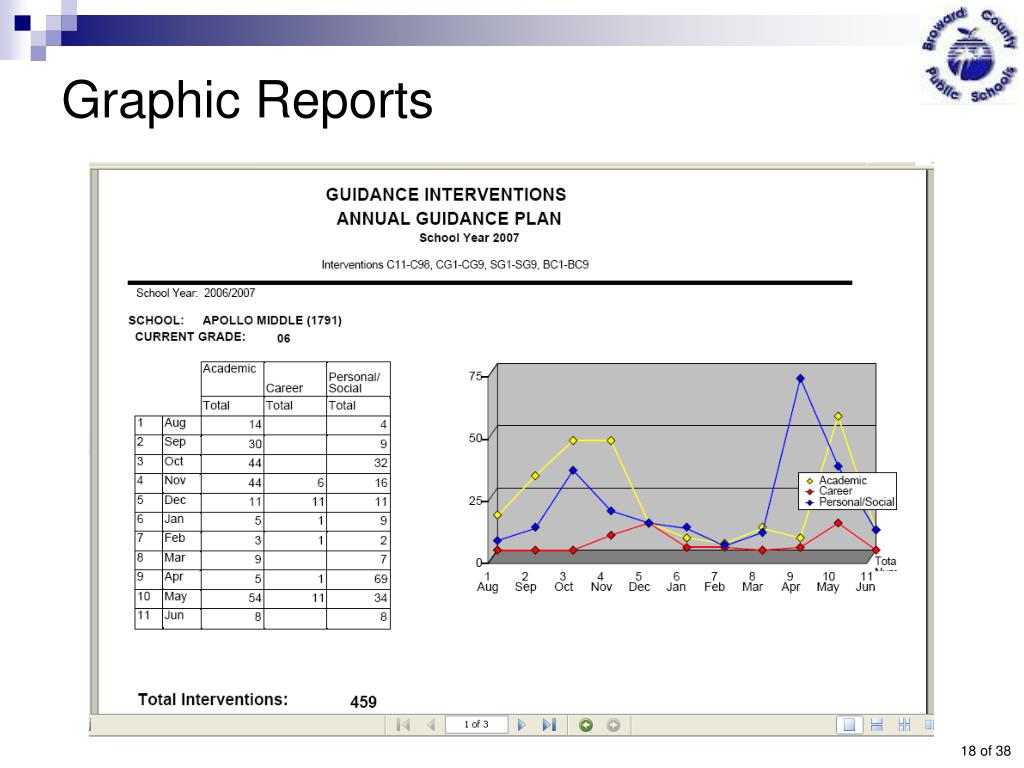Image resolution: width=1024 pixels, height=768 pixels.
Task: Click the 'Graphic Reports' slide title
Action: pos(248,101)
